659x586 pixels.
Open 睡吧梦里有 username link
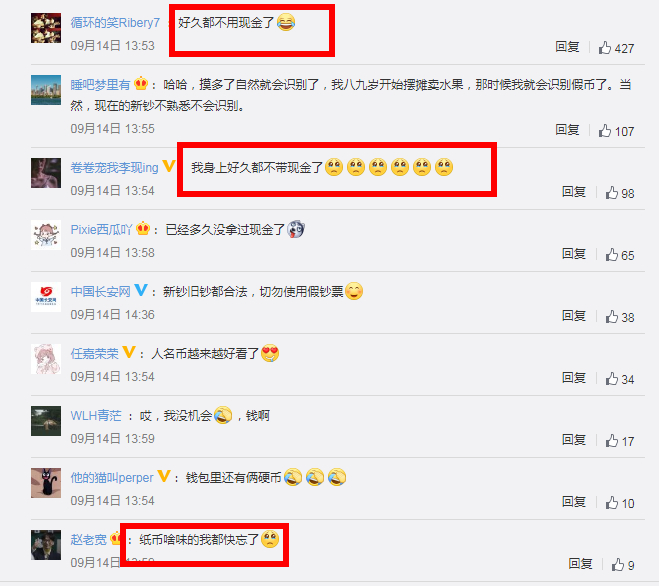pyautogui.click(x=100, y=85)
